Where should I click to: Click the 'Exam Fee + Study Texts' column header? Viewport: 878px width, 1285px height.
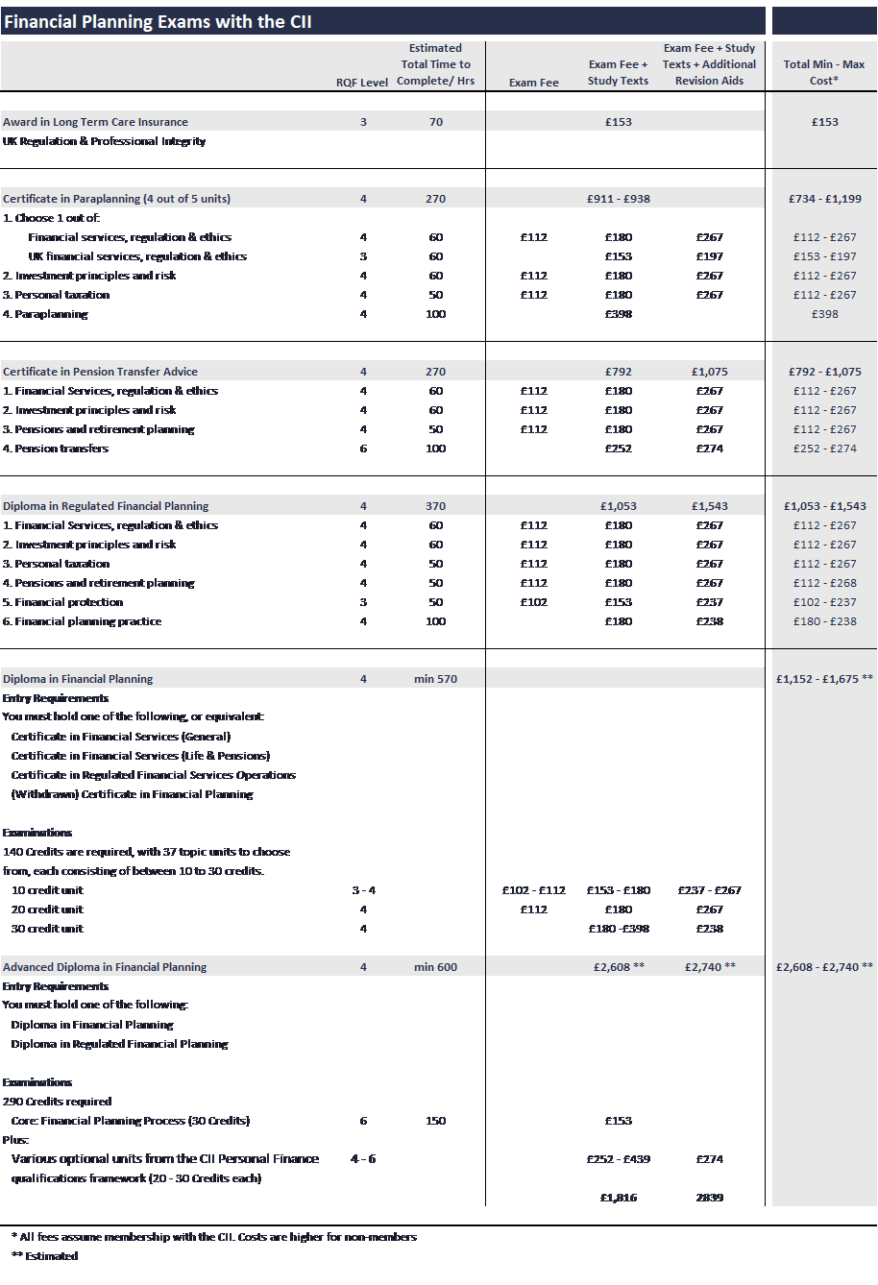point(618,72)
